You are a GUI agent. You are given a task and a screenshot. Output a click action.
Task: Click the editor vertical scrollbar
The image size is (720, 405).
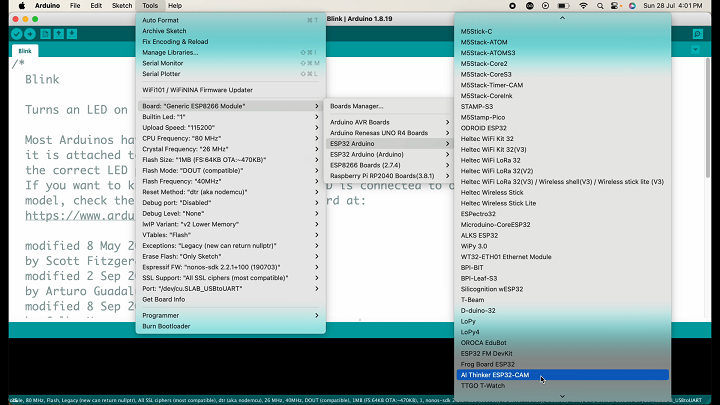click(708, 117)
